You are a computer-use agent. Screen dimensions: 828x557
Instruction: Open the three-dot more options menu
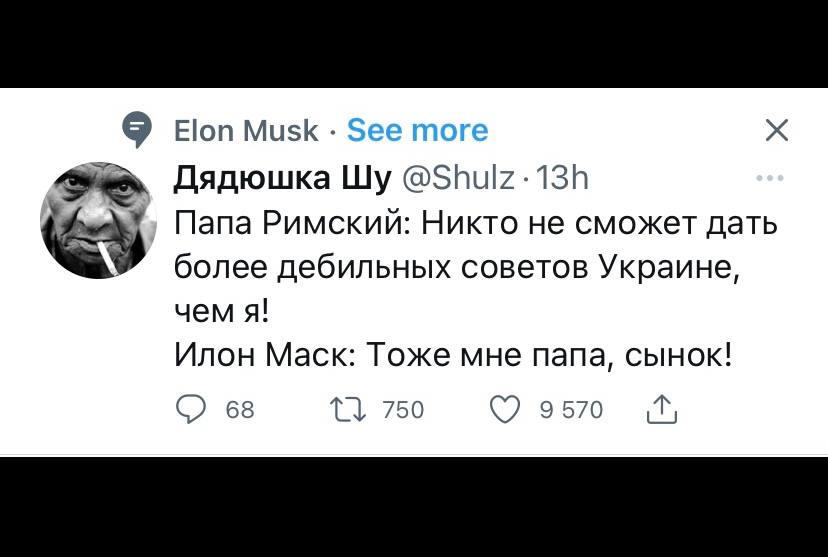pos(770,179)
